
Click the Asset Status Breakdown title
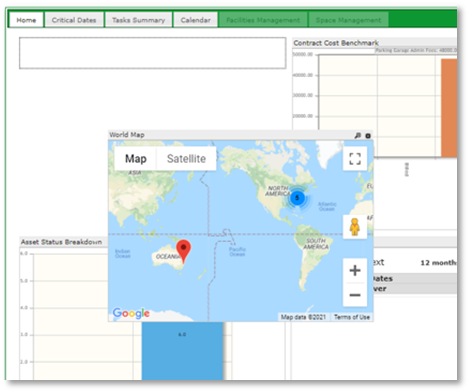point(61,242)
